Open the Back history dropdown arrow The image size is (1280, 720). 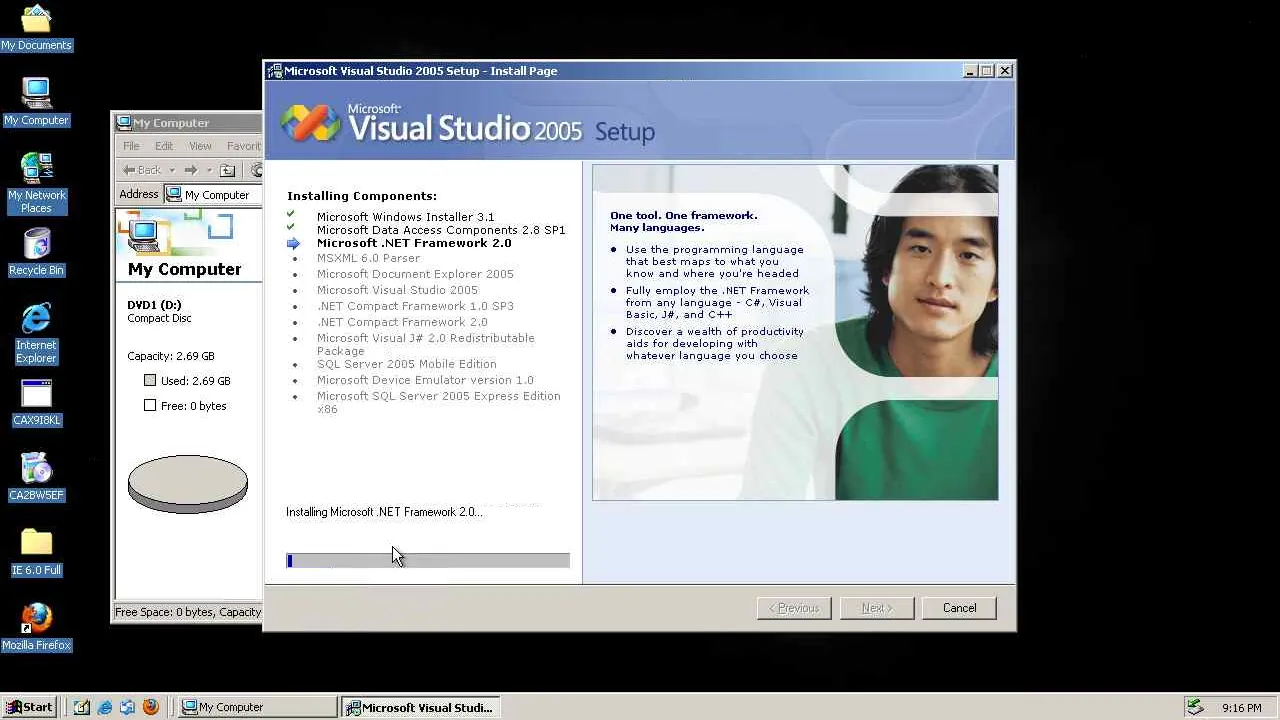click(x=172, y=170)
